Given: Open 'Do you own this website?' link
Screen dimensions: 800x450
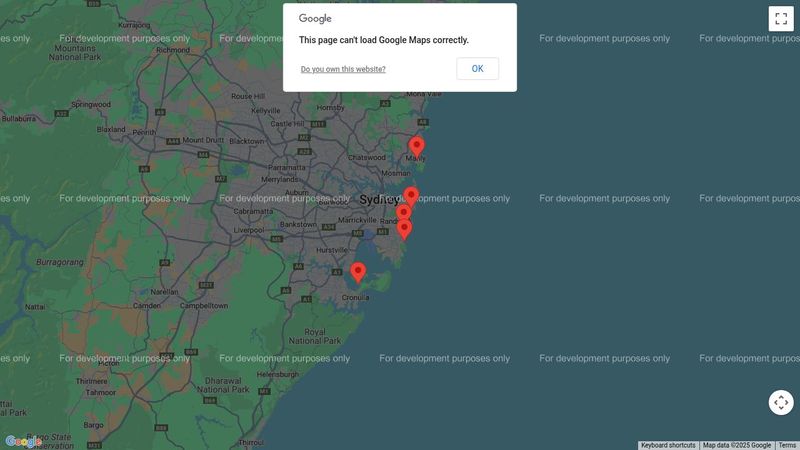Looking at the screenshot, I should (x=343, y=69).
